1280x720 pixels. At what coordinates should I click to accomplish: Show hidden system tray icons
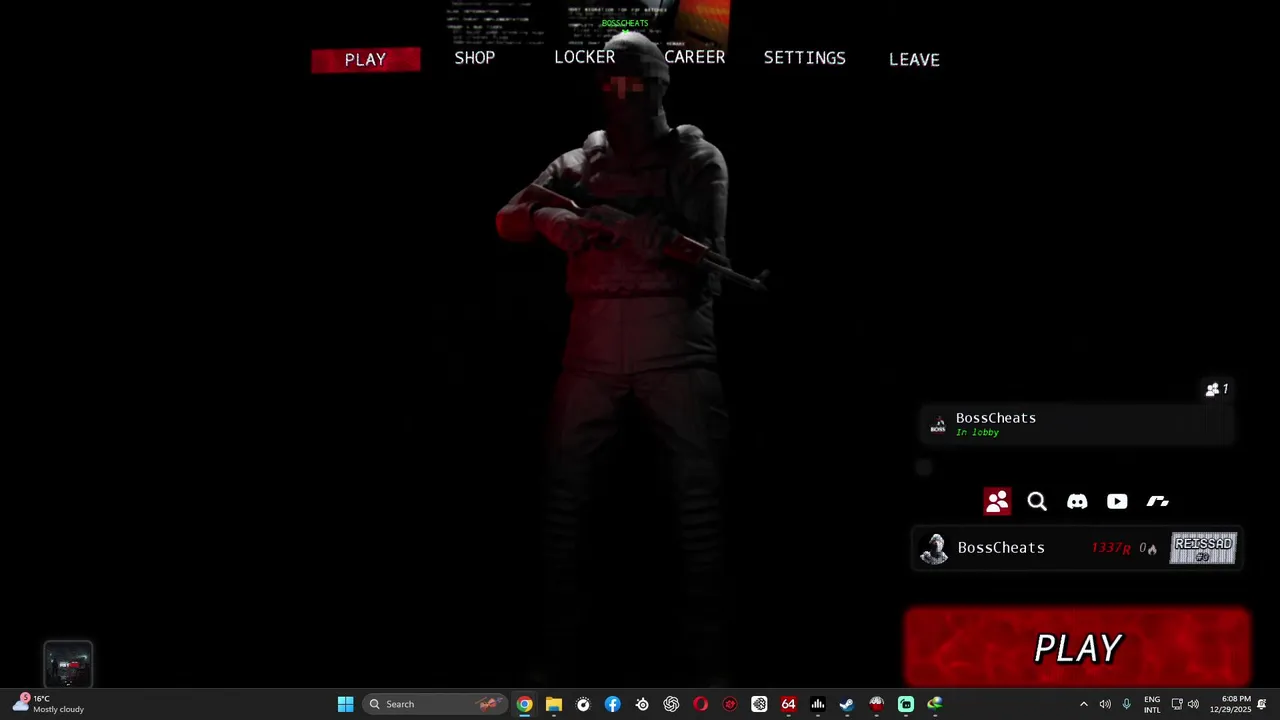[x=1083, y=704]
